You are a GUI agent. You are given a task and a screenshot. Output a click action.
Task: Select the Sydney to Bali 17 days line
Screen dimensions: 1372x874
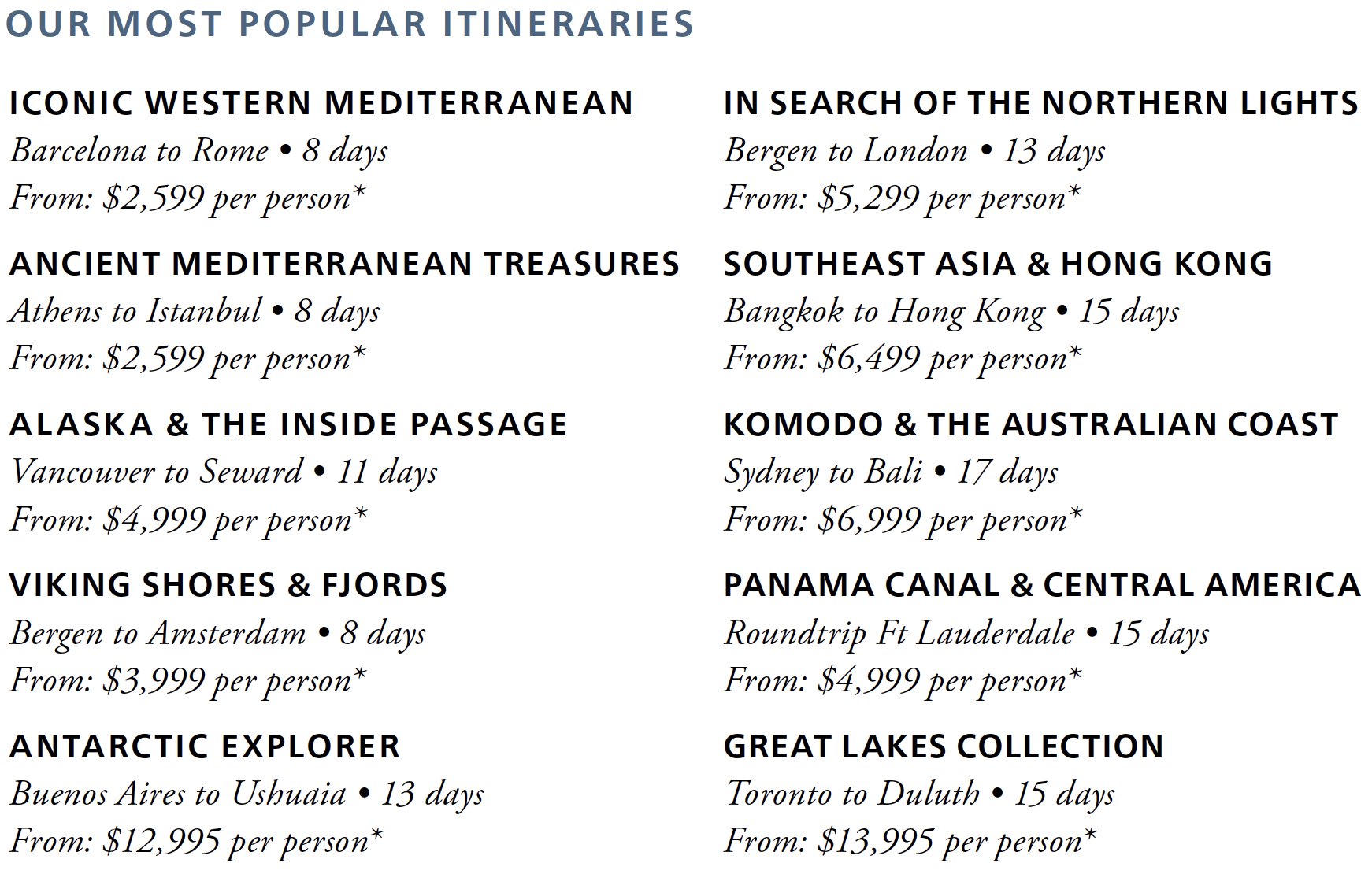click(891, 472)
